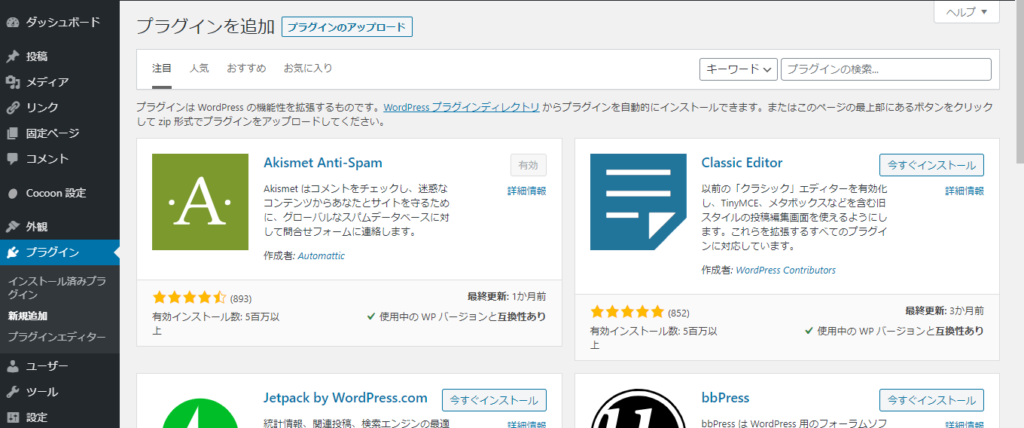The image size is (1024, 428).
Task: Go to インストール済みプラグイン submenu
Action: [57, 288]
